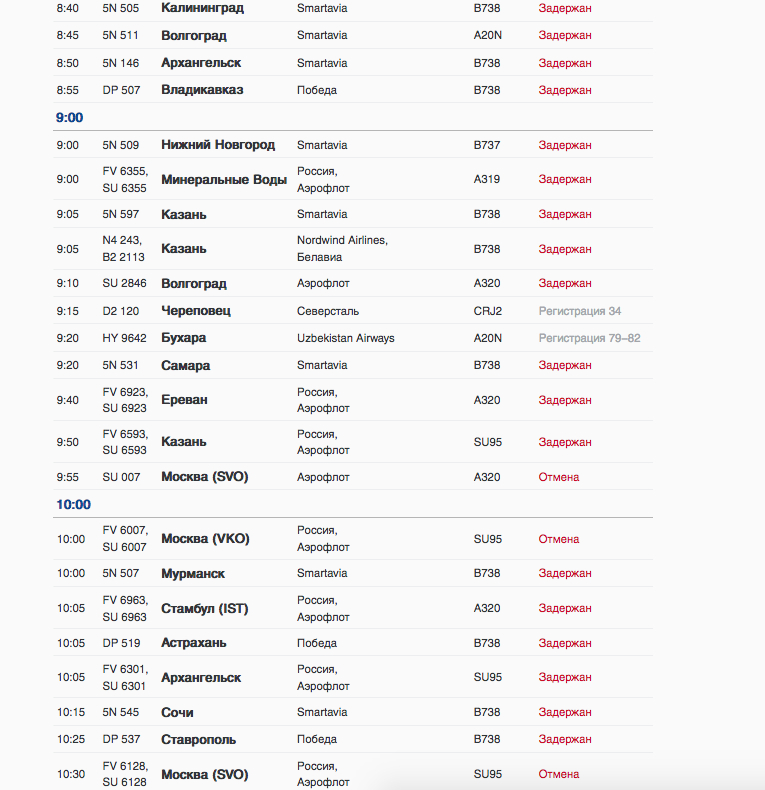765x790 pixels.
Task: Click the Регистрация 79–82 status
Action: 589,338
